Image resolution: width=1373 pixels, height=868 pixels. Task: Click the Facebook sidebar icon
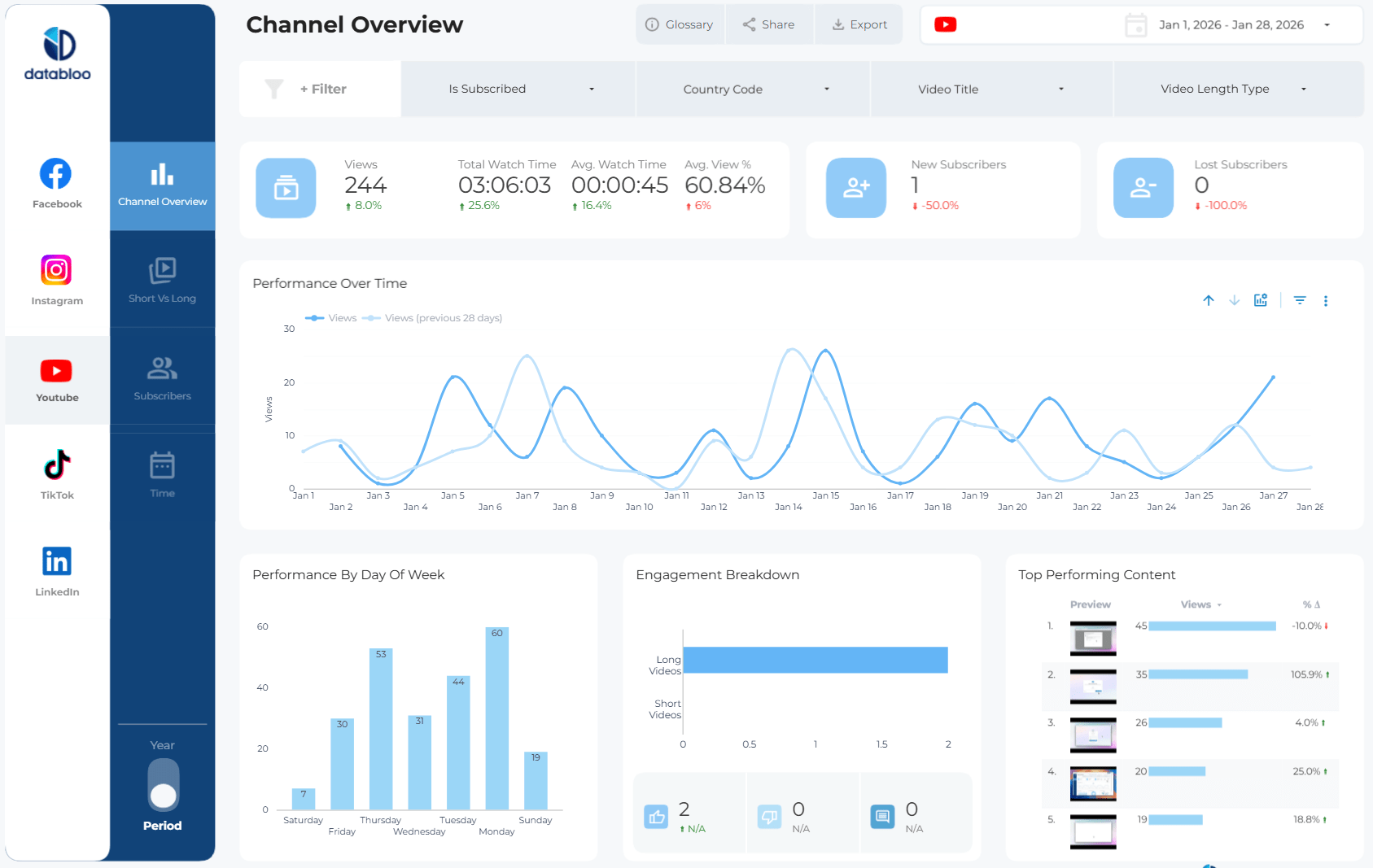56,182
